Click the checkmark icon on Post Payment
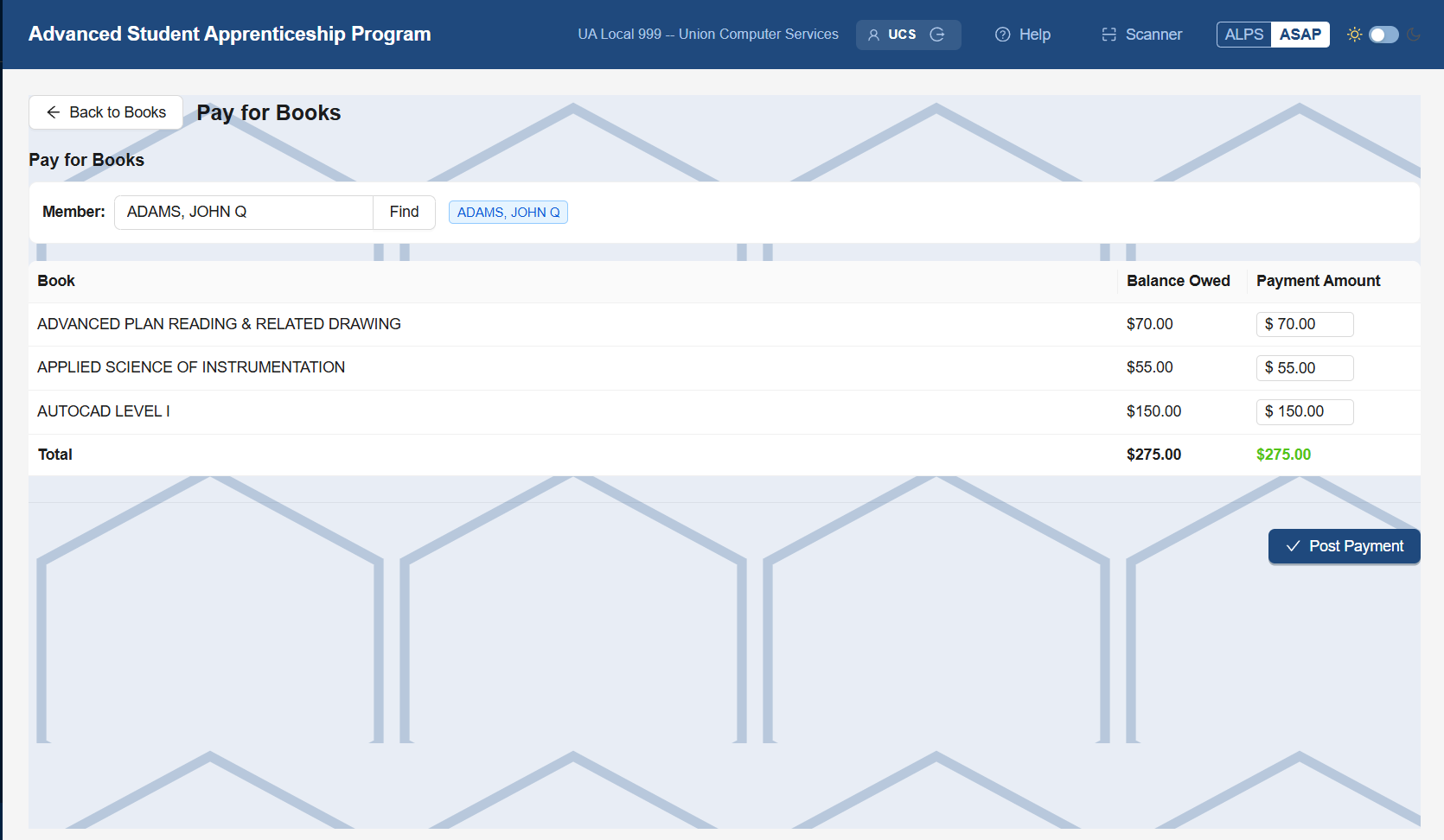This screenshot has width=1444, height=840. point(1294,546)
